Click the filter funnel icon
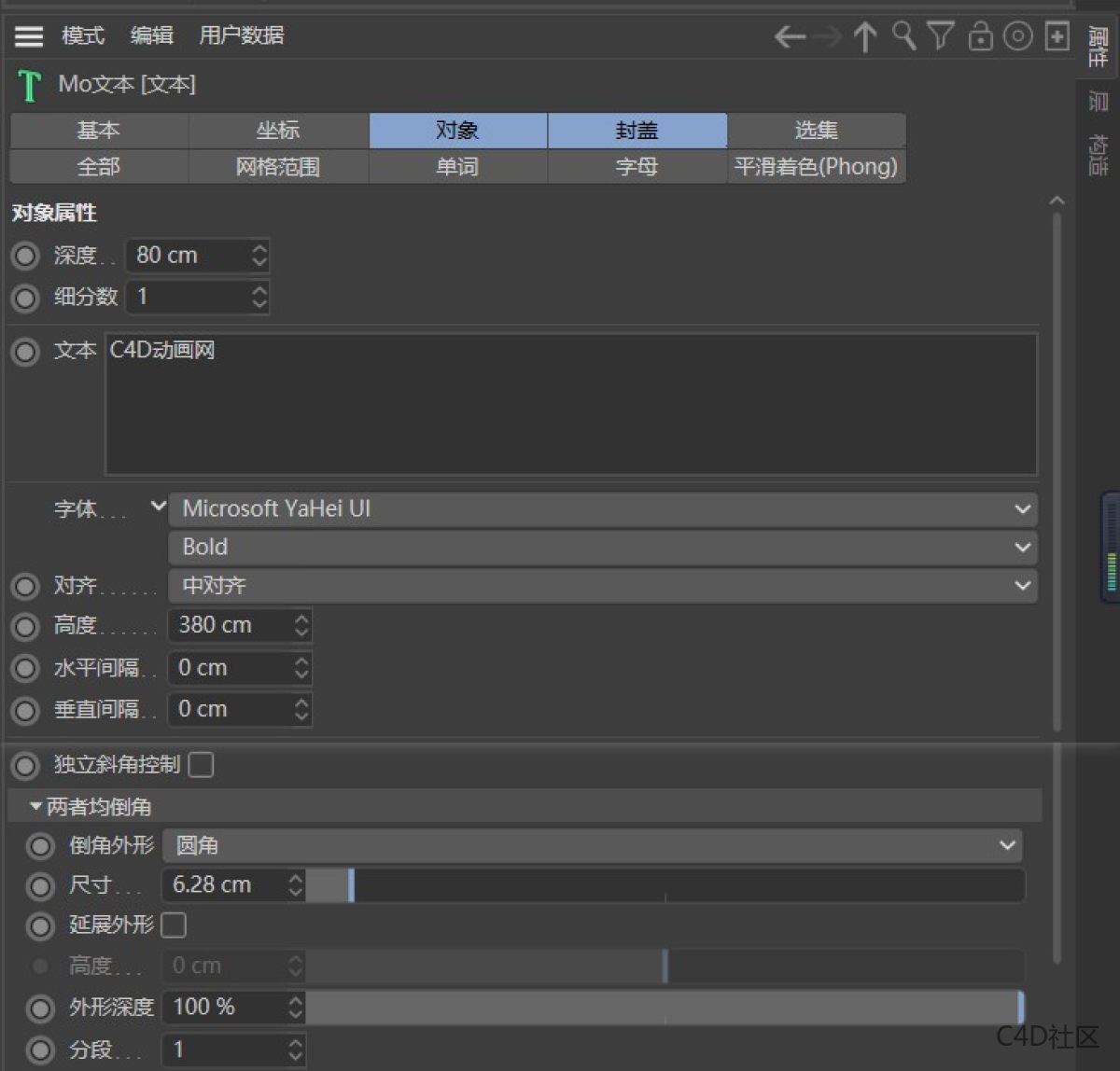Viewport: 1120px width, 1071px height. (940, 37)
